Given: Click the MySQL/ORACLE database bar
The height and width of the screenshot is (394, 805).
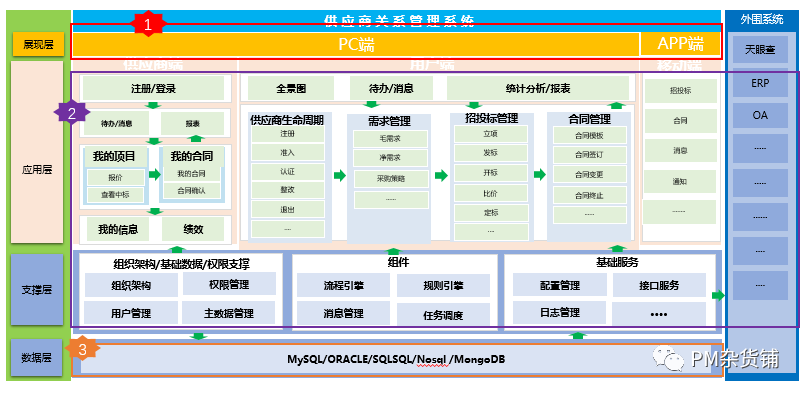Looking at the screenshot, I should 396,359.
